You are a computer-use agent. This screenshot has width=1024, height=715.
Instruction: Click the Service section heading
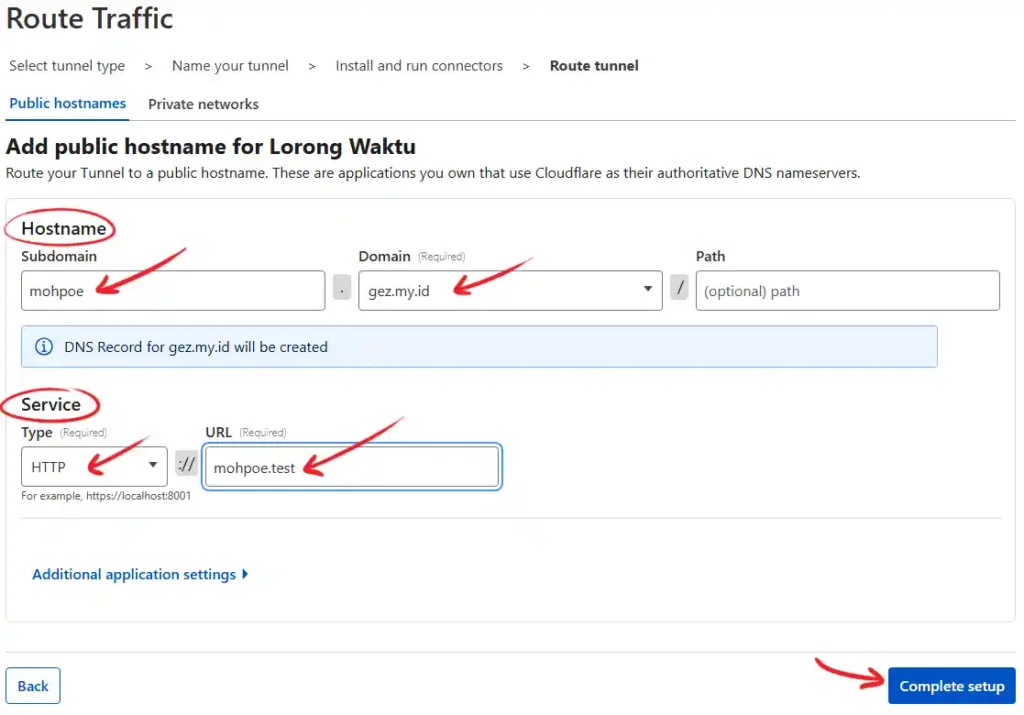click(51, 404)
